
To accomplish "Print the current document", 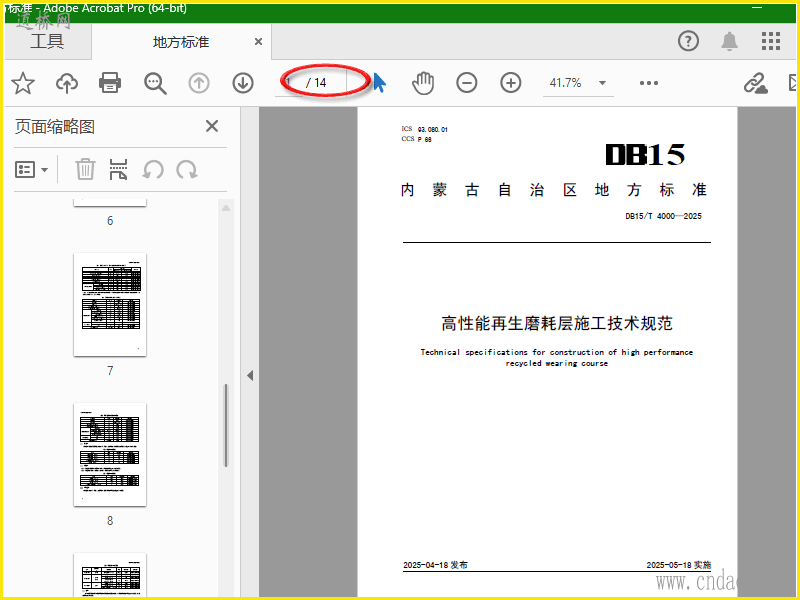I will click(110, 83).
